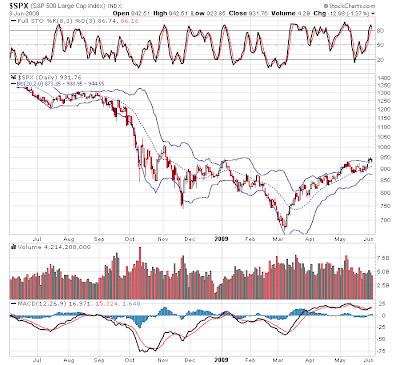Click the Volume 4.2B header value
Image resolution: width=400 pixels, height=365 pixels.
[x=291, y=13]
